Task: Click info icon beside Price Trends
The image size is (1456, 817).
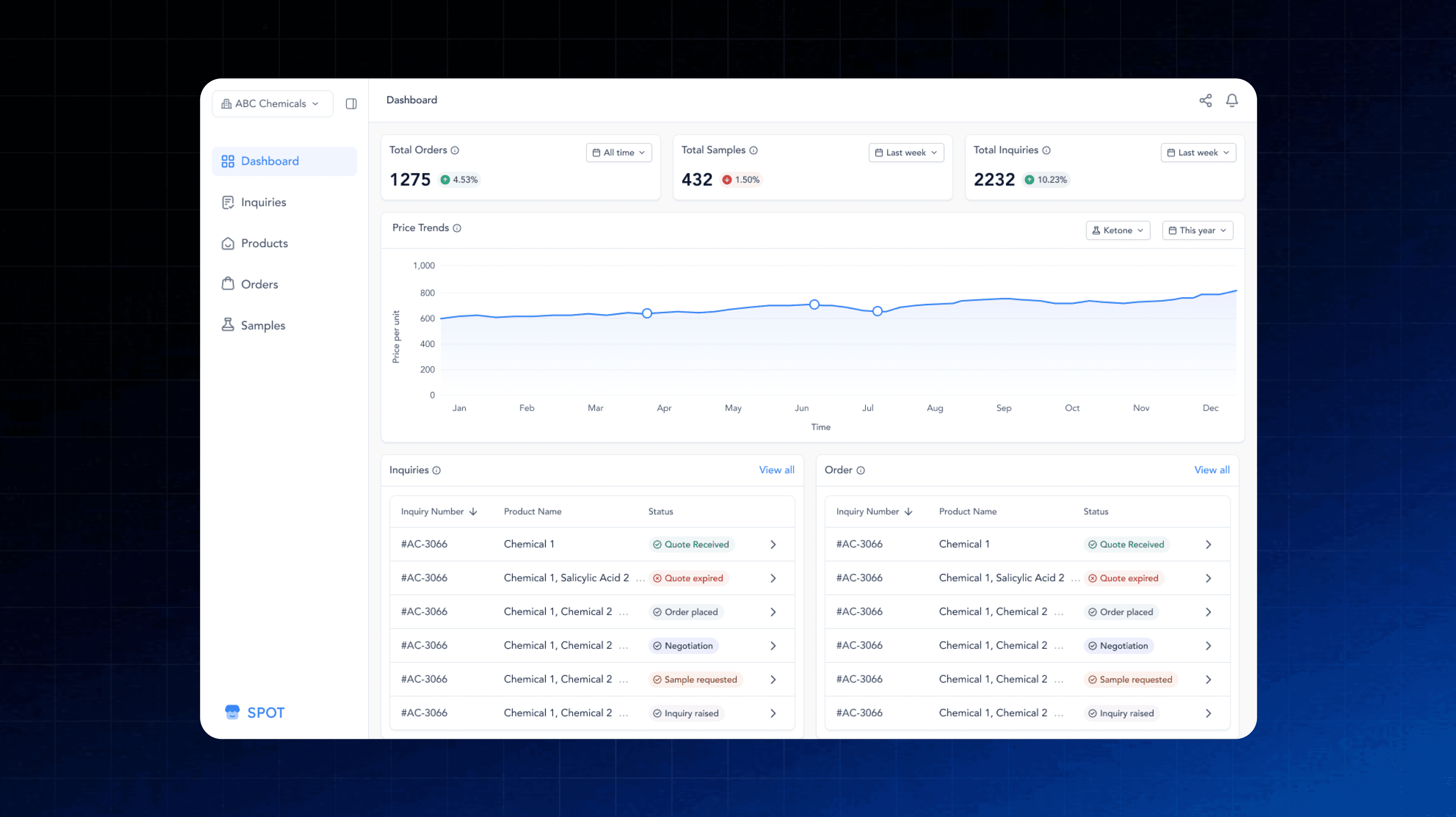Action: pos(457,228)
